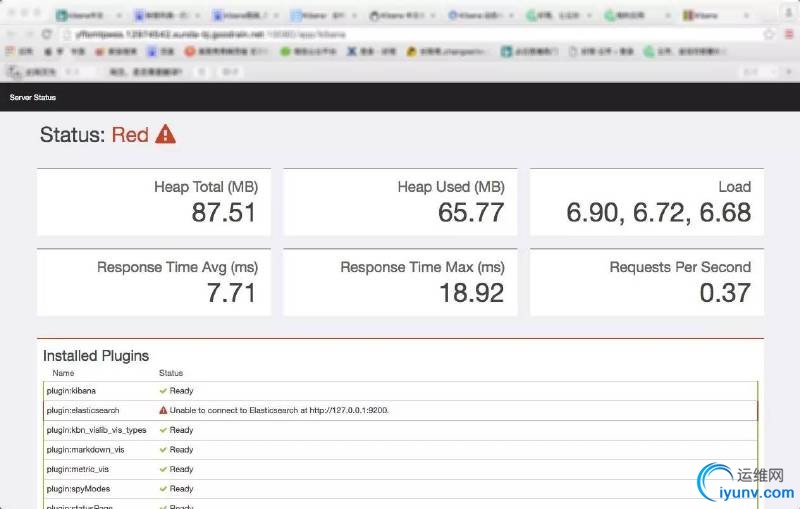The image size is (800, 509).
Task: Select the Heap Total (MB) label
Action: [206, 187]
